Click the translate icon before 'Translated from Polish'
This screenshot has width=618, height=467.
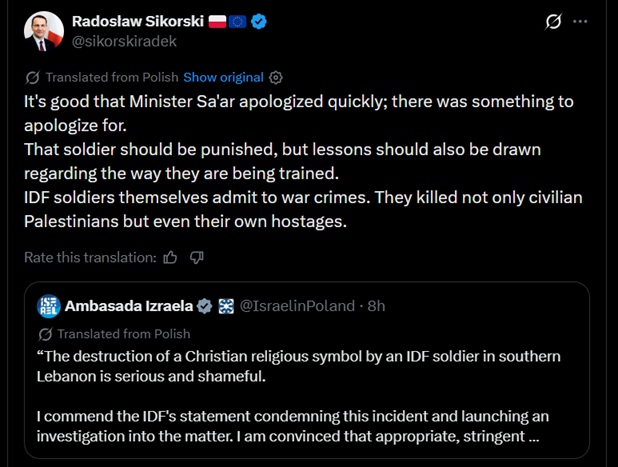click(33, 77)
